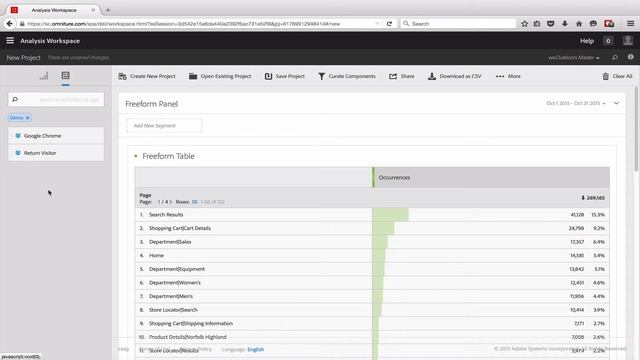Click the browser Search box
Viewport: 640px width, 360px height.
[x=458, y=24]
